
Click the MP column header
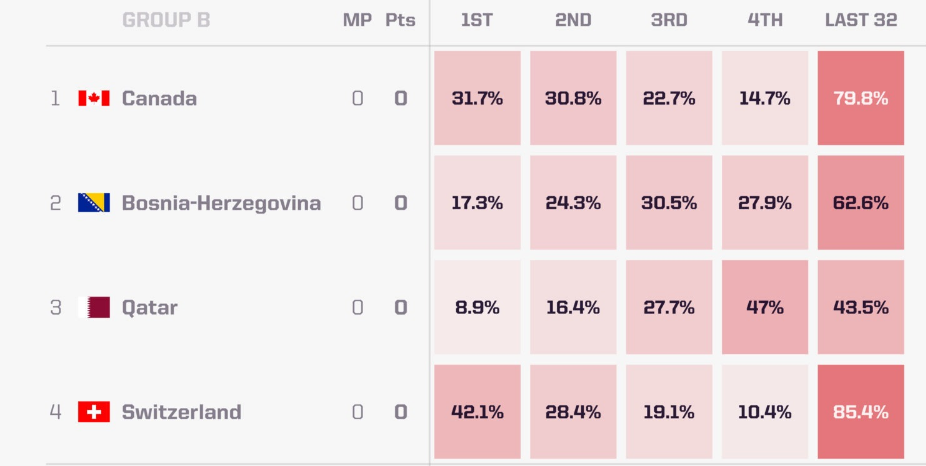[357, 20]
